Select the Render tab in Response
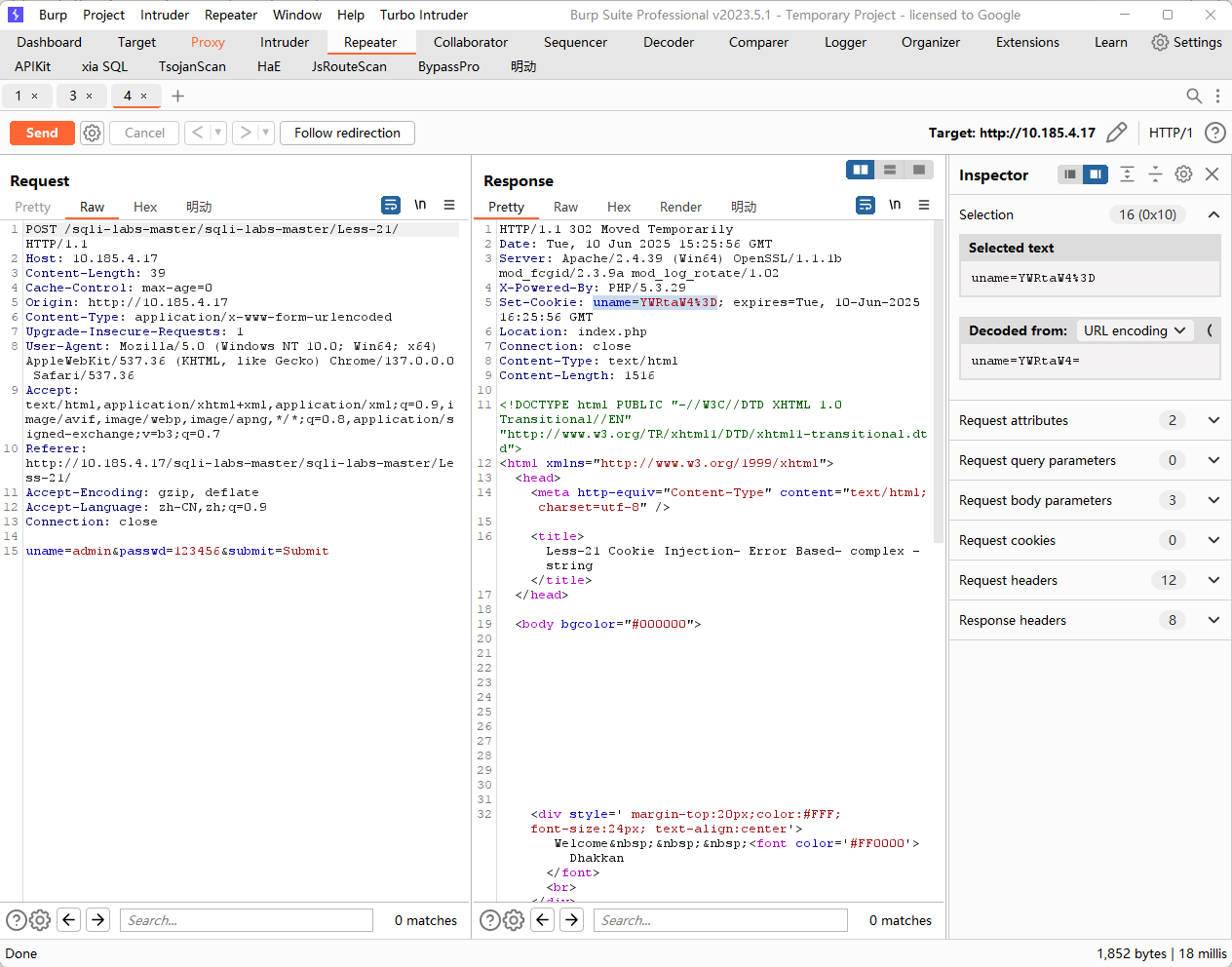 click(x=680, y=207)
